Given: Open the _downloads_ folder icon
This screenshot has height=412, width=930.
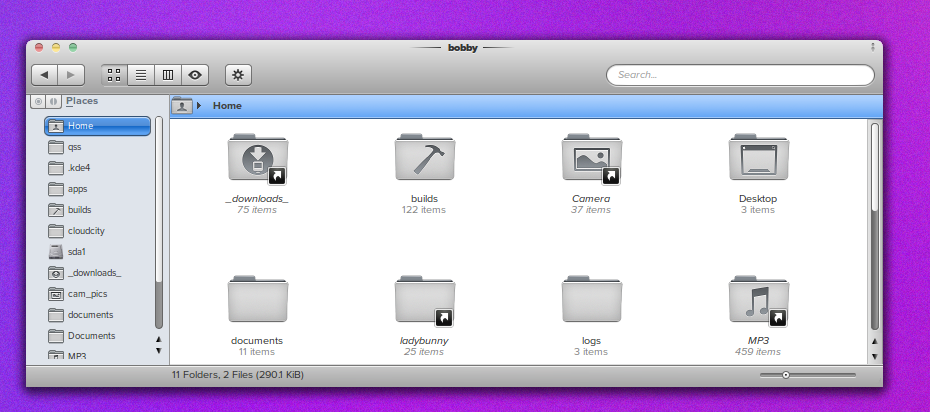Looking at the screenshot, I should click(x=257, y=159).
